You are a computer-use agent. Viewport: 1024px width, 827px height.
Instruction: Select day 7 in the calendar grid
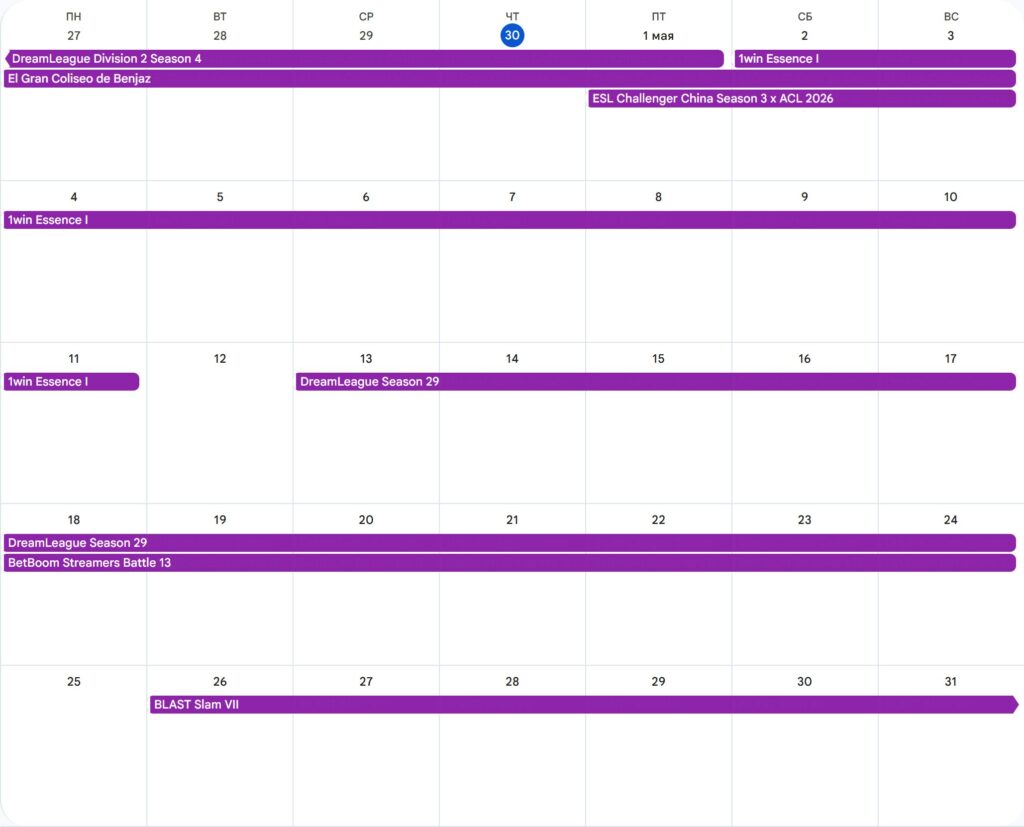(512, 197)
